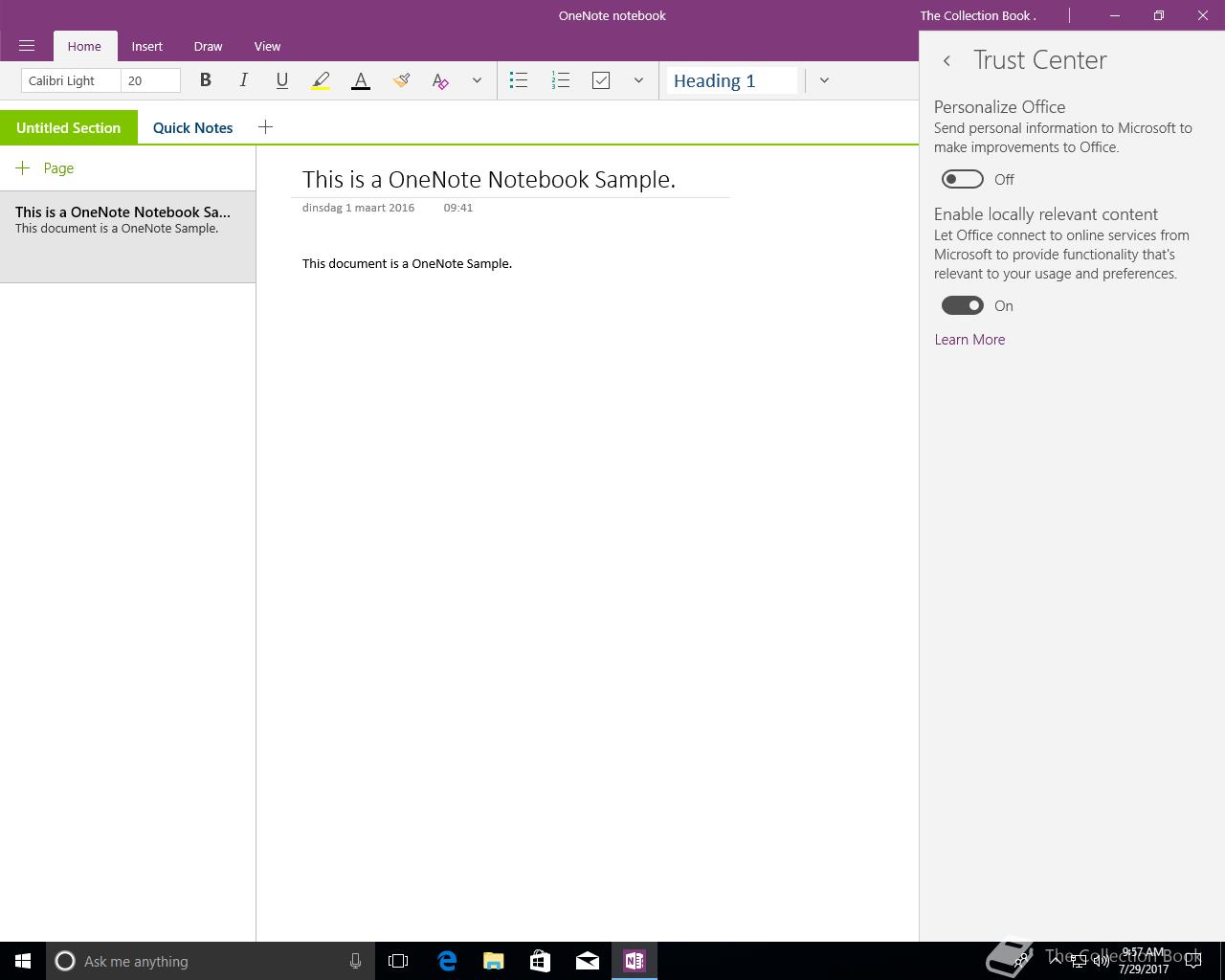Add a new section with plus icon

(x=265, y=126)
